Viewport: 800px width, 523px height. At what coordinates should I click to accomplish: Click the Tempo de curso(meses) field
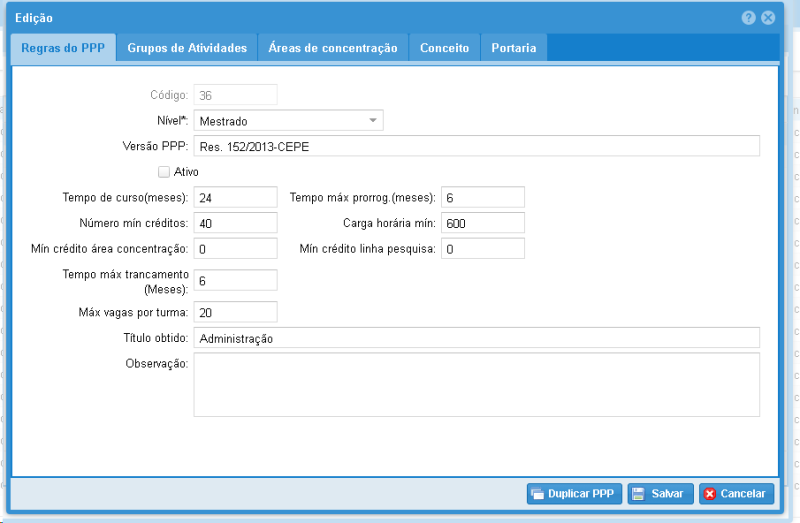(x=235, y=198)
